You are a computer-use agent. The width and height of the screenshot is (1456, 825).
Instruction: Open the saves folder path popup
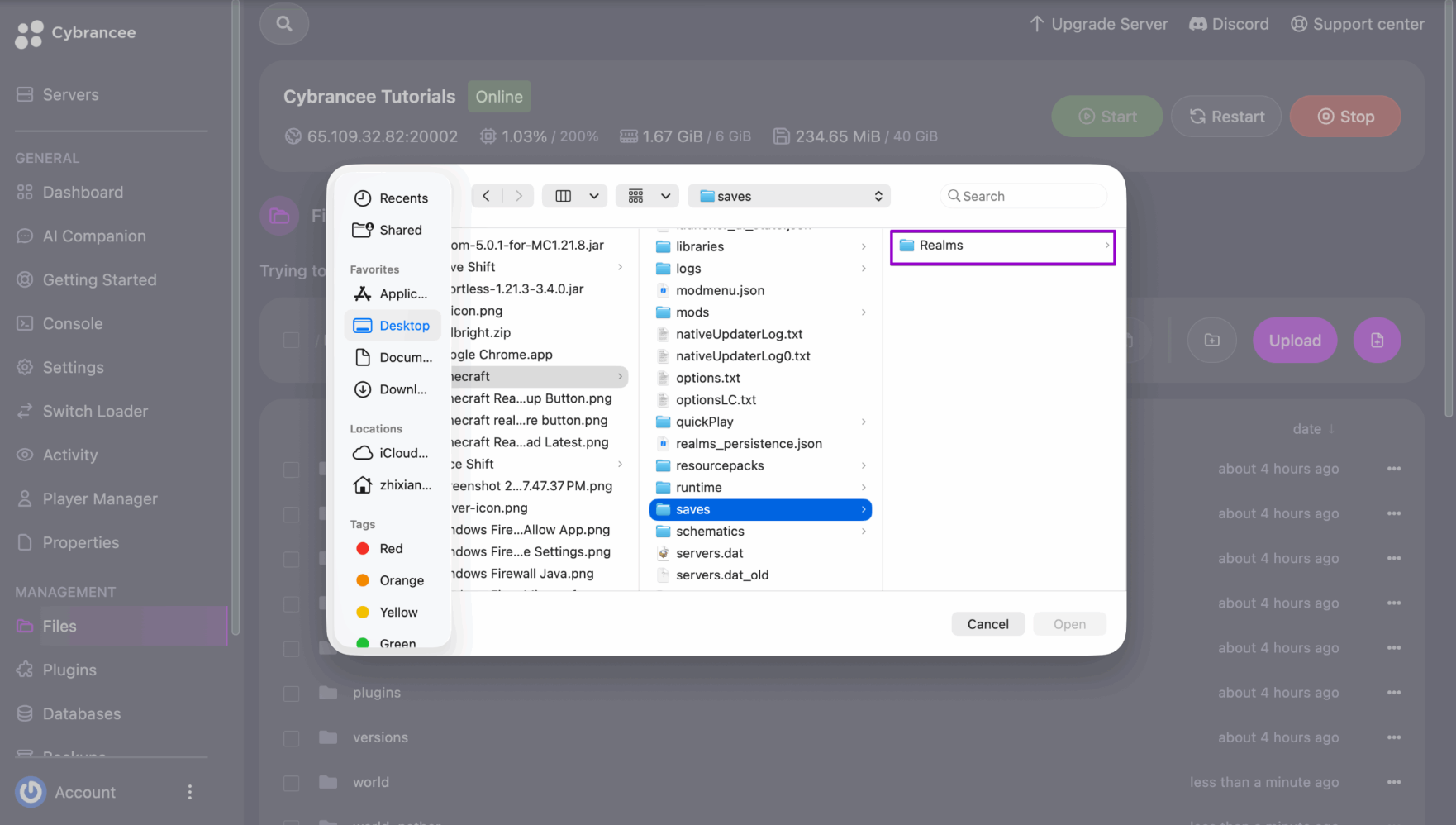(789, 196)
